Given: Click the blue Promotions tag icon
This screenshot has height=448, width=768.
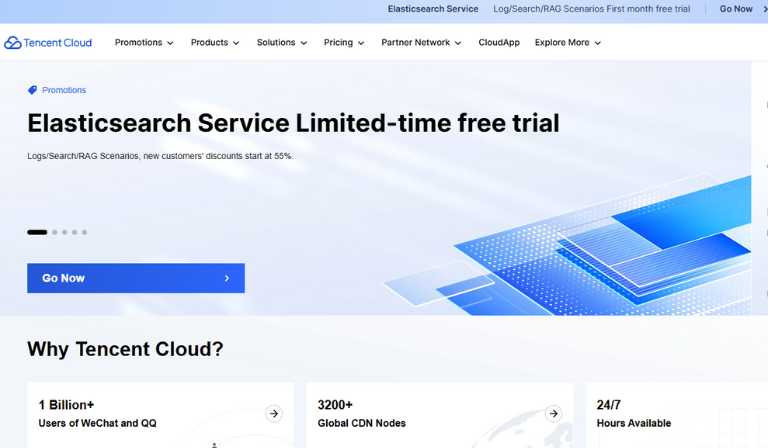Looking at the screenshot, I should (32, 90).
